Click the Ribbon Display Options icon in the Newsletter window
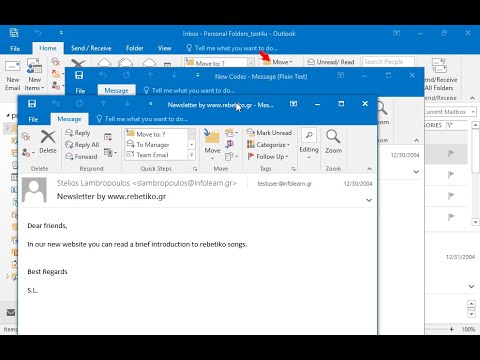The width and height of the screenshot is (480, 360). (x=293, y=104)
